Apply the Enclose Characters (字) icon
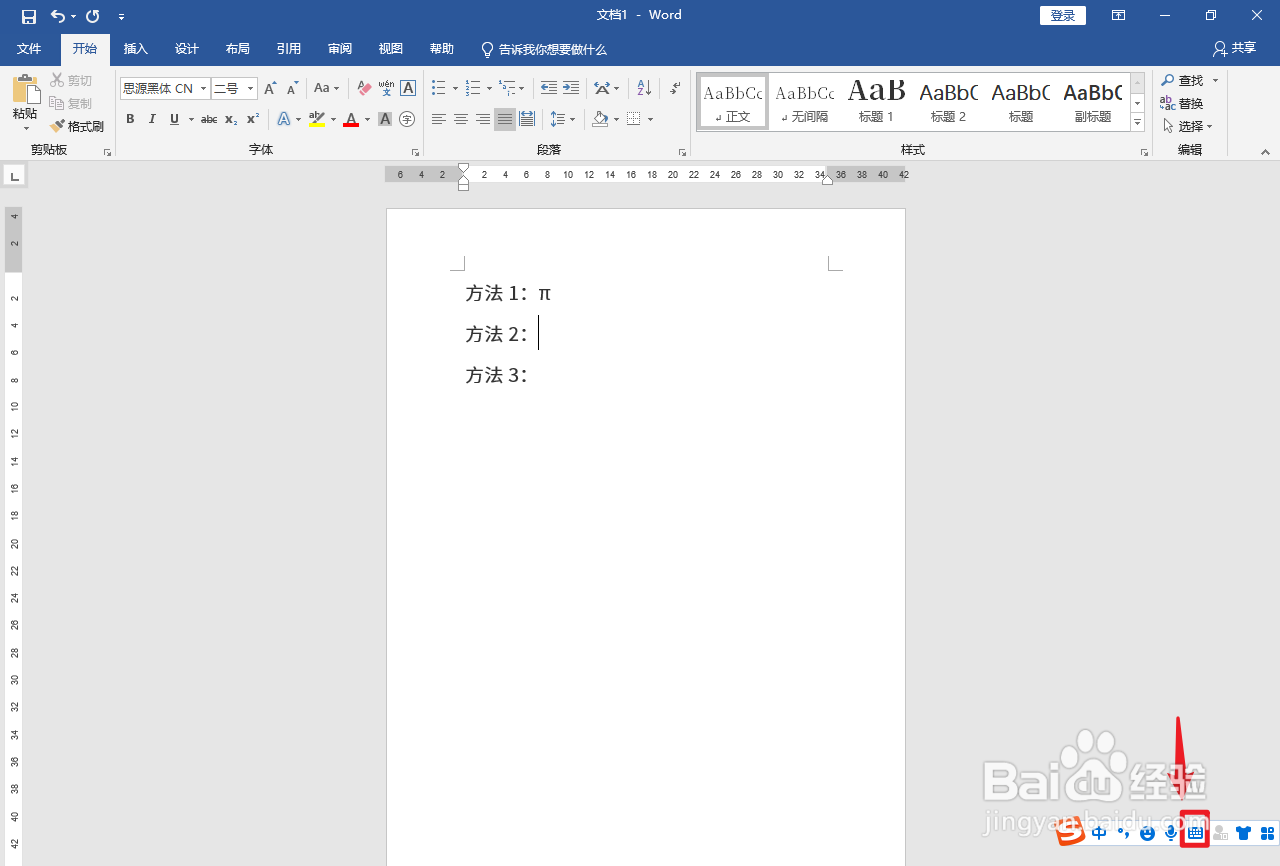Image resolution: width=1280 pixels, height=866 pixels. pyautogui.click(x=407, y=119)
